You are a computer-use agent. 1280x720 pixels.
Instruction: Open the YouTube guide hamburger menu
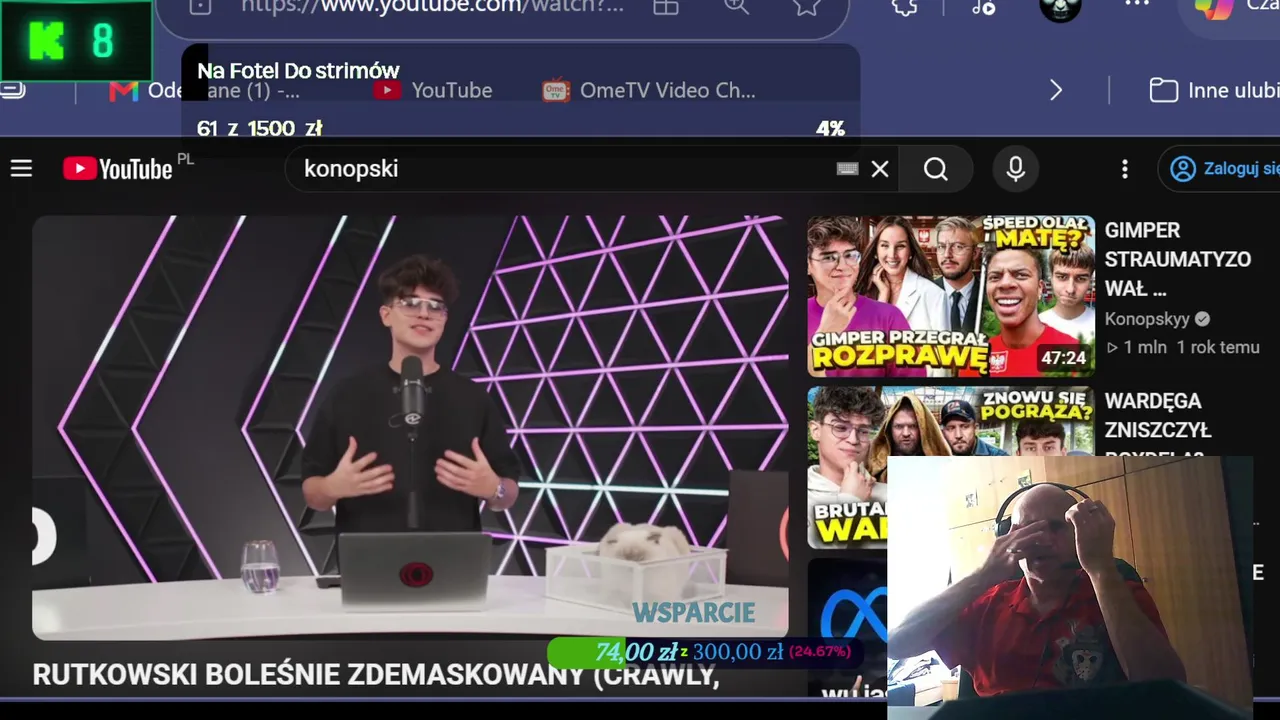pos(21,169)
